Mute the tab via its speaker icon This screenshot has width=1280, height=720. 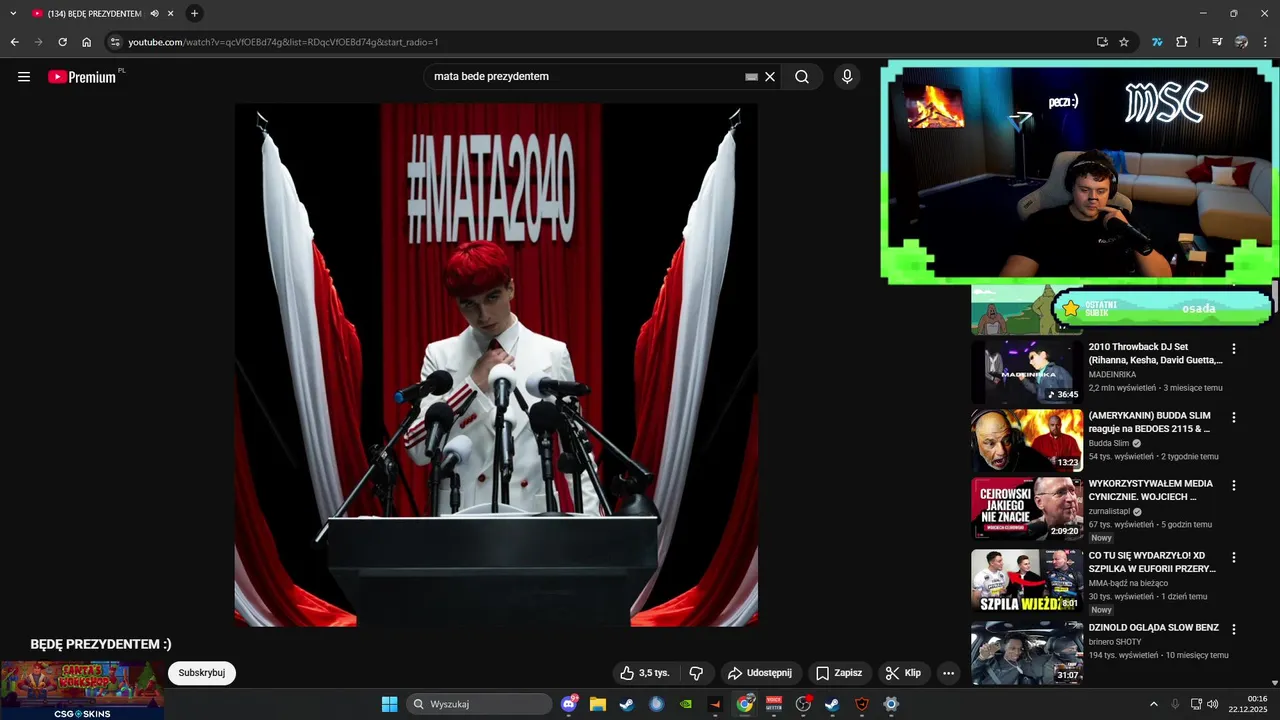[x=155, y=14]
